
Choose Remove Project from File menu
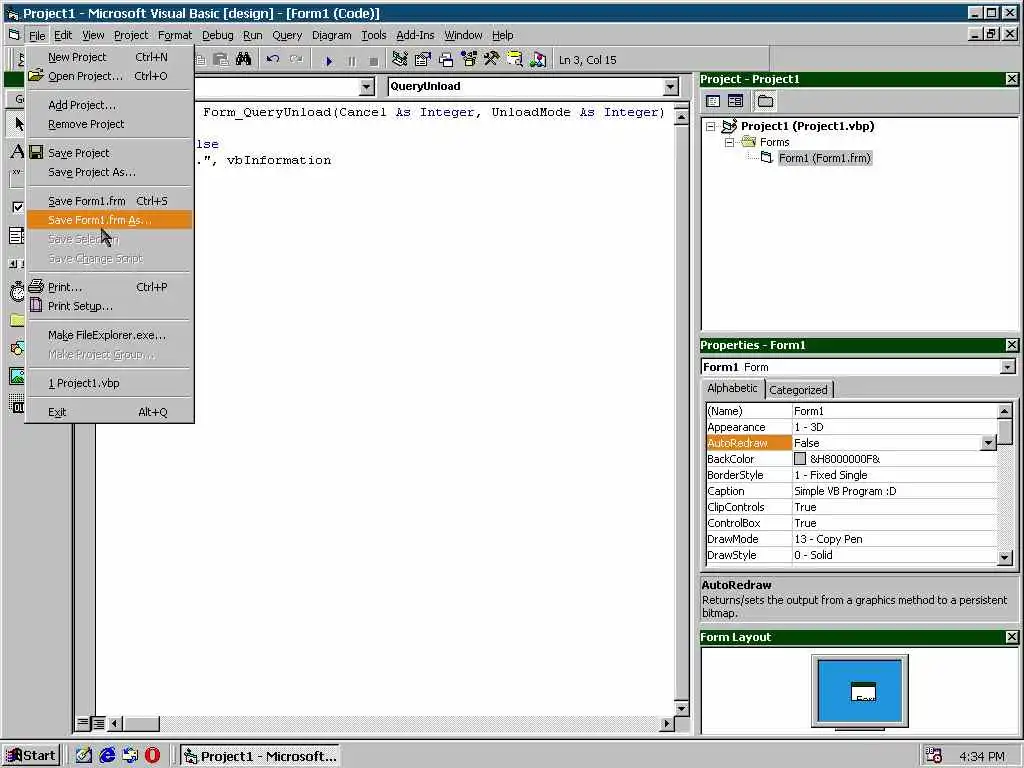110,124
